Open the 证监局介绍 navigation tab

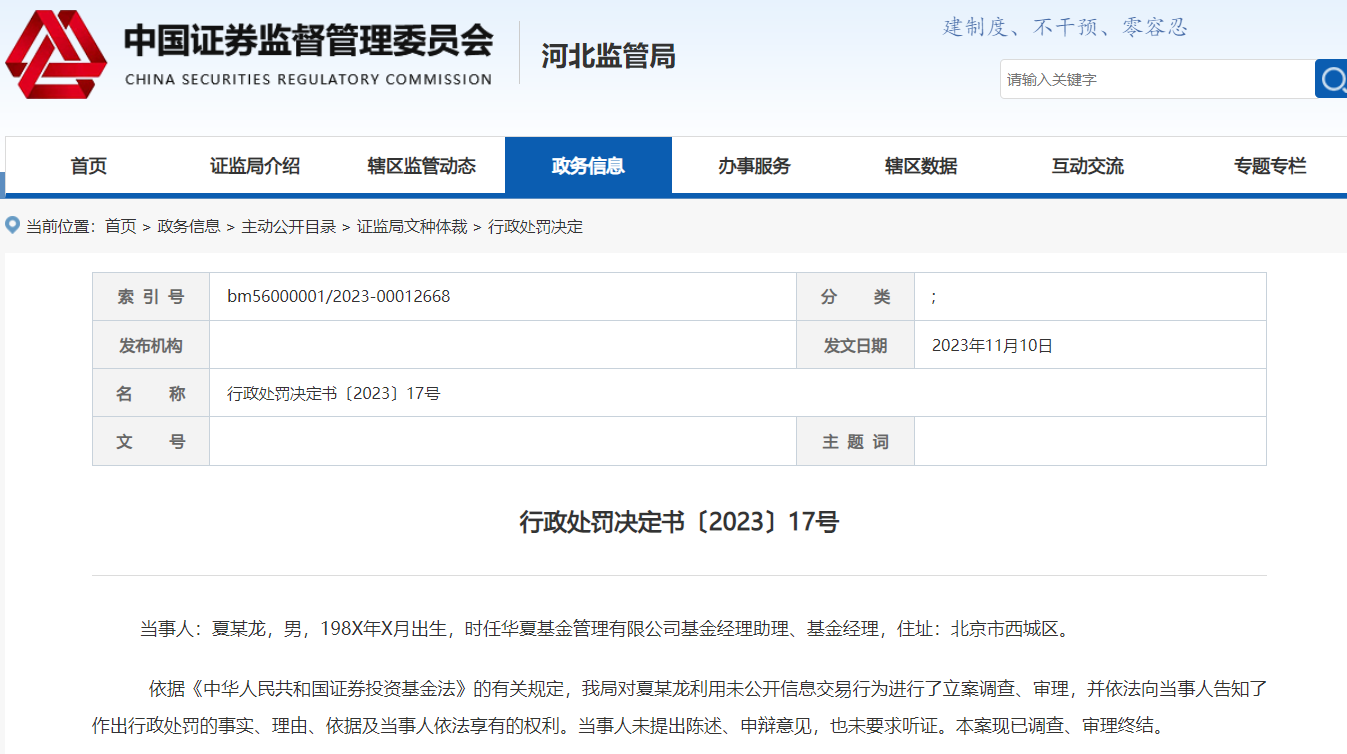255,166
